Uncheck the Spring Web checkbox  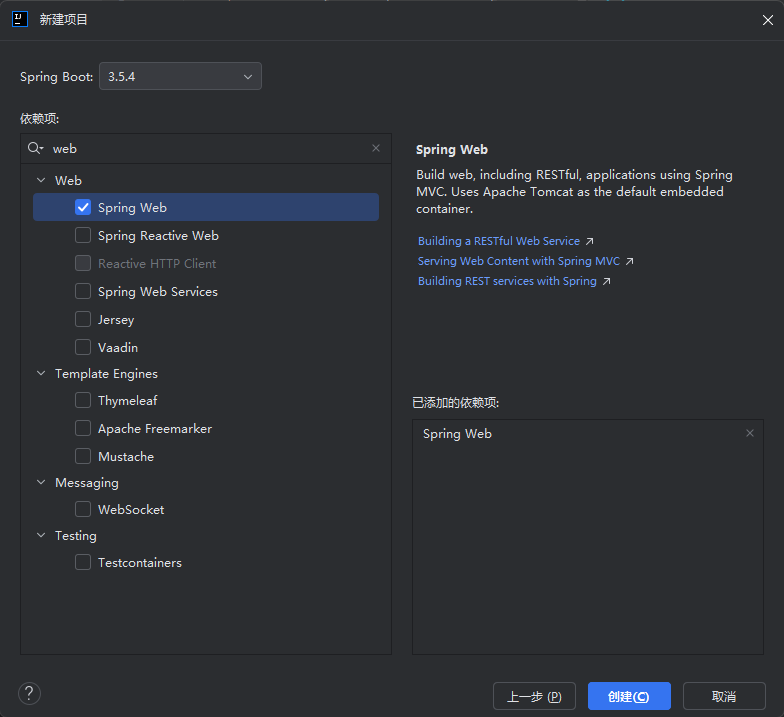83,207
